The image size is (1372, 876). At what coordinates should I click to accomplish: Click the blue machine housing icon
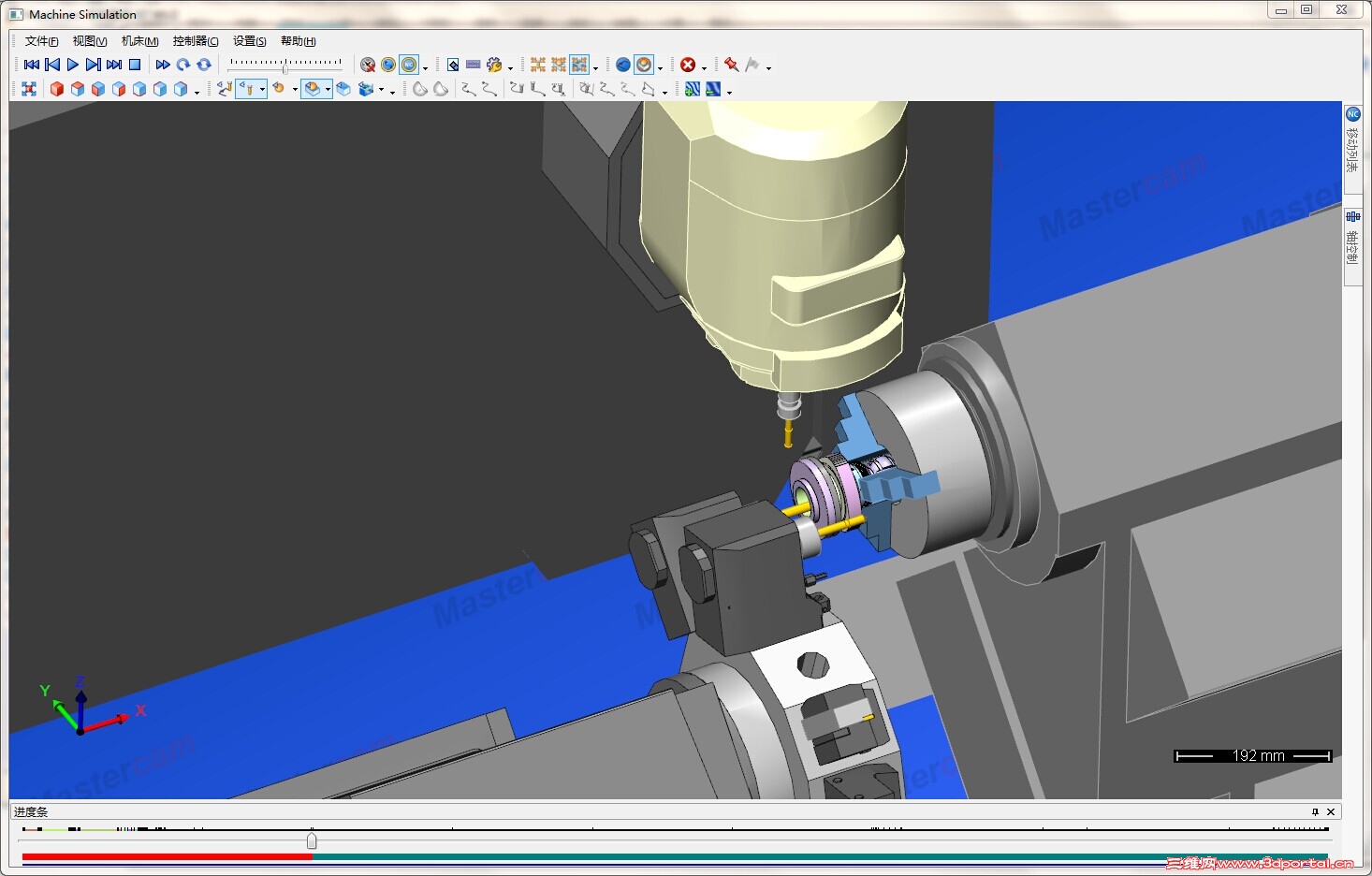pyautogui.click(x=366, y=89)
